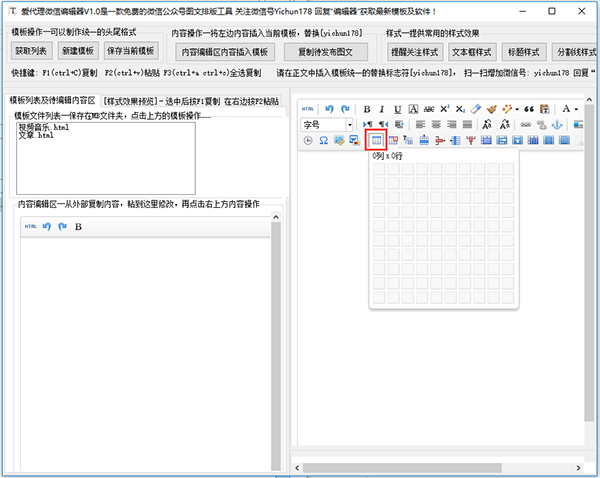Image resolution: width=600 pixels, height=478 pixels.
Task: Click the 获取列表 button
Action: click(x=30, y=51)
